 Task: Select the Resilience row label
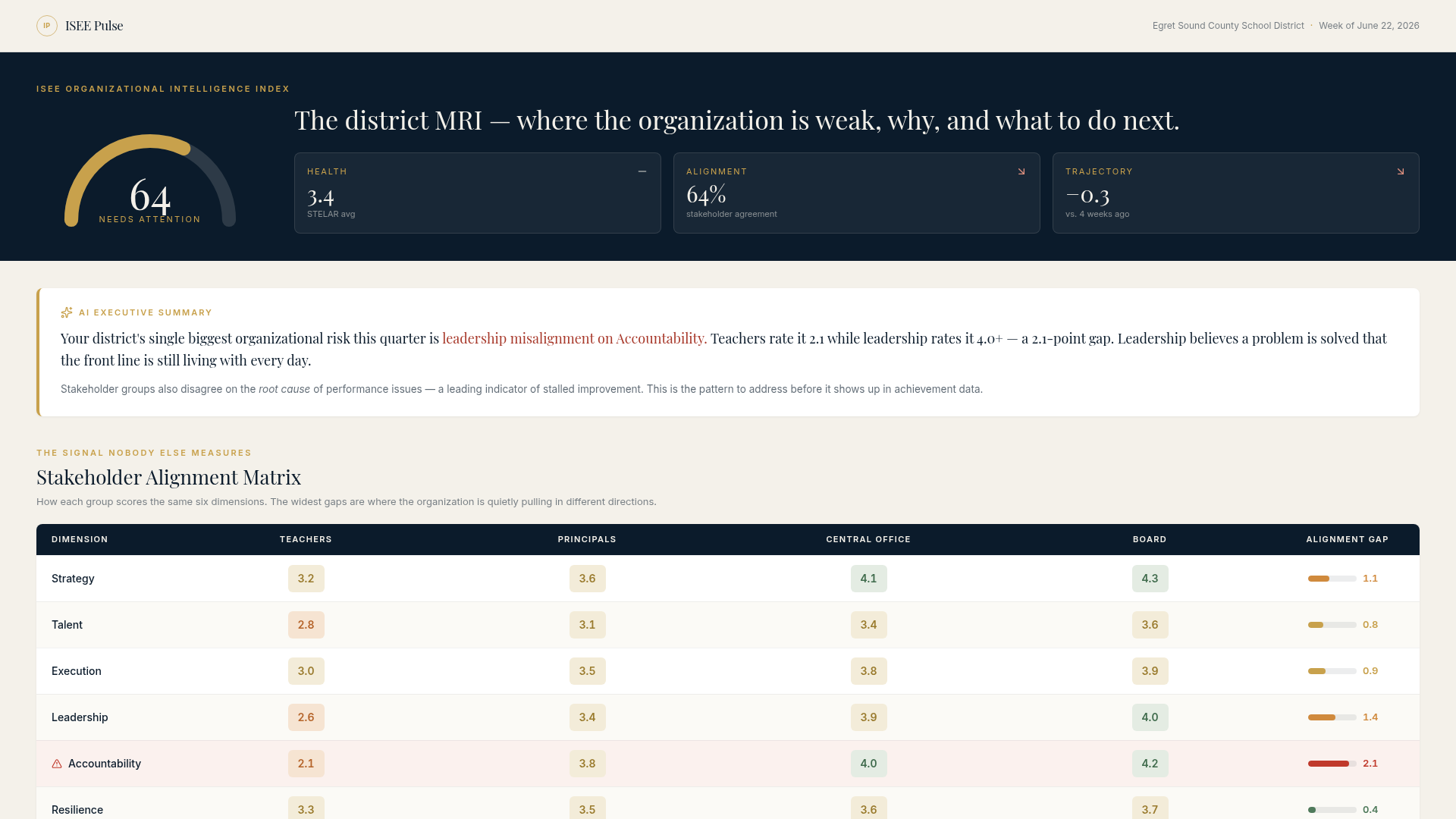tap(77, 810)
